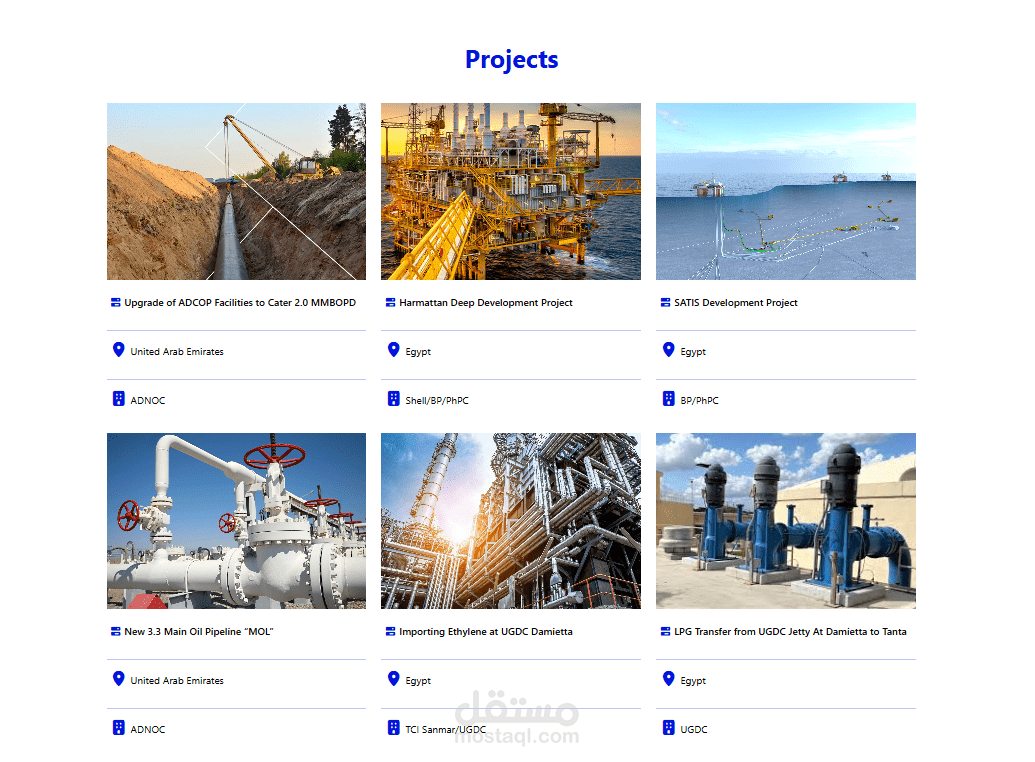Click the location pin under Importing Ethylene project

point(393,678)
